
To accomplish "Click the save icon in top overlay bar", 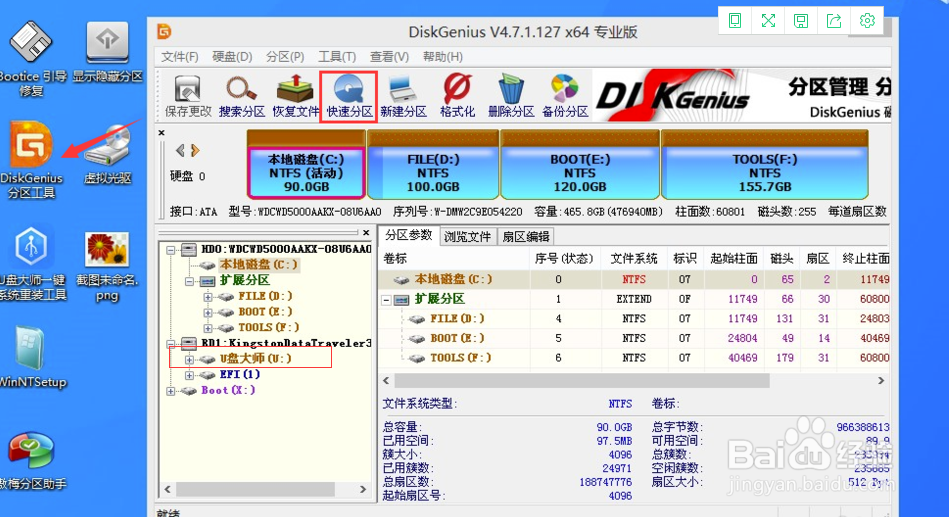I will [x=801, y=21].
